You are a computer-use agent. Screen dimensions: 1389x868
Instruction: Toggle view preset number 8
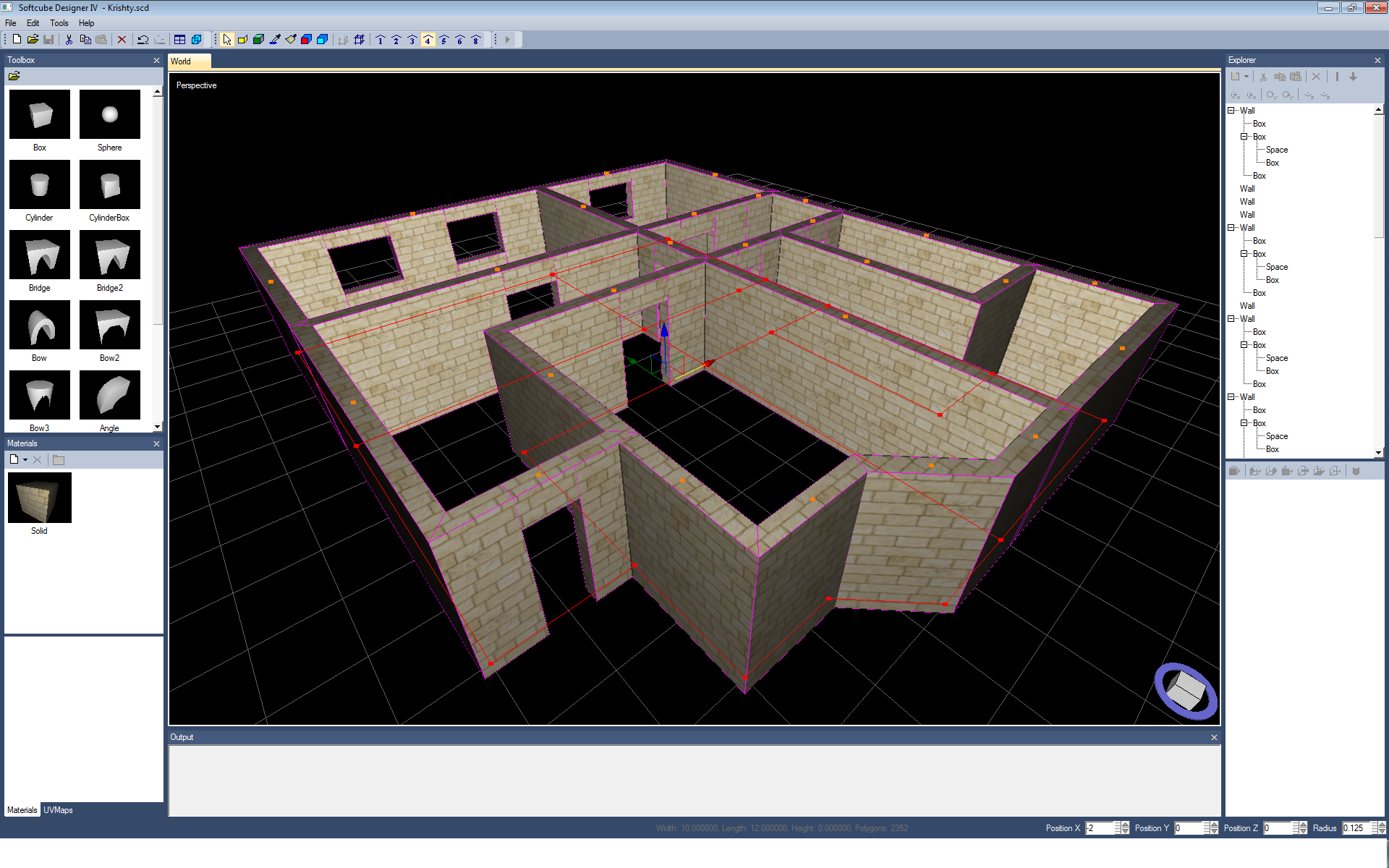click(476, 40)
